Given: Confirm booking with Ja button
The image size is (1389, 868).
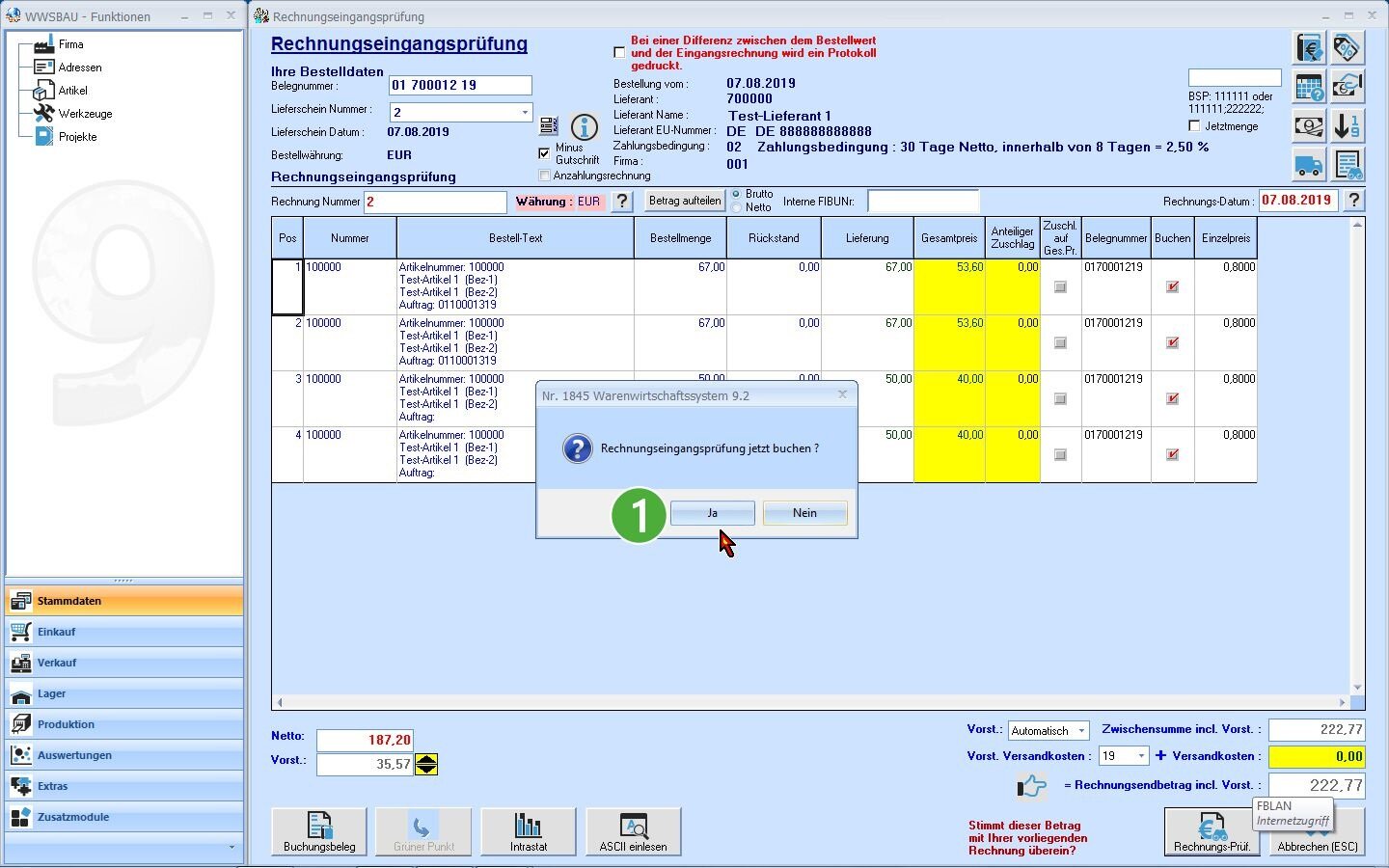Looking at the screenshot, I should (712, 513).
